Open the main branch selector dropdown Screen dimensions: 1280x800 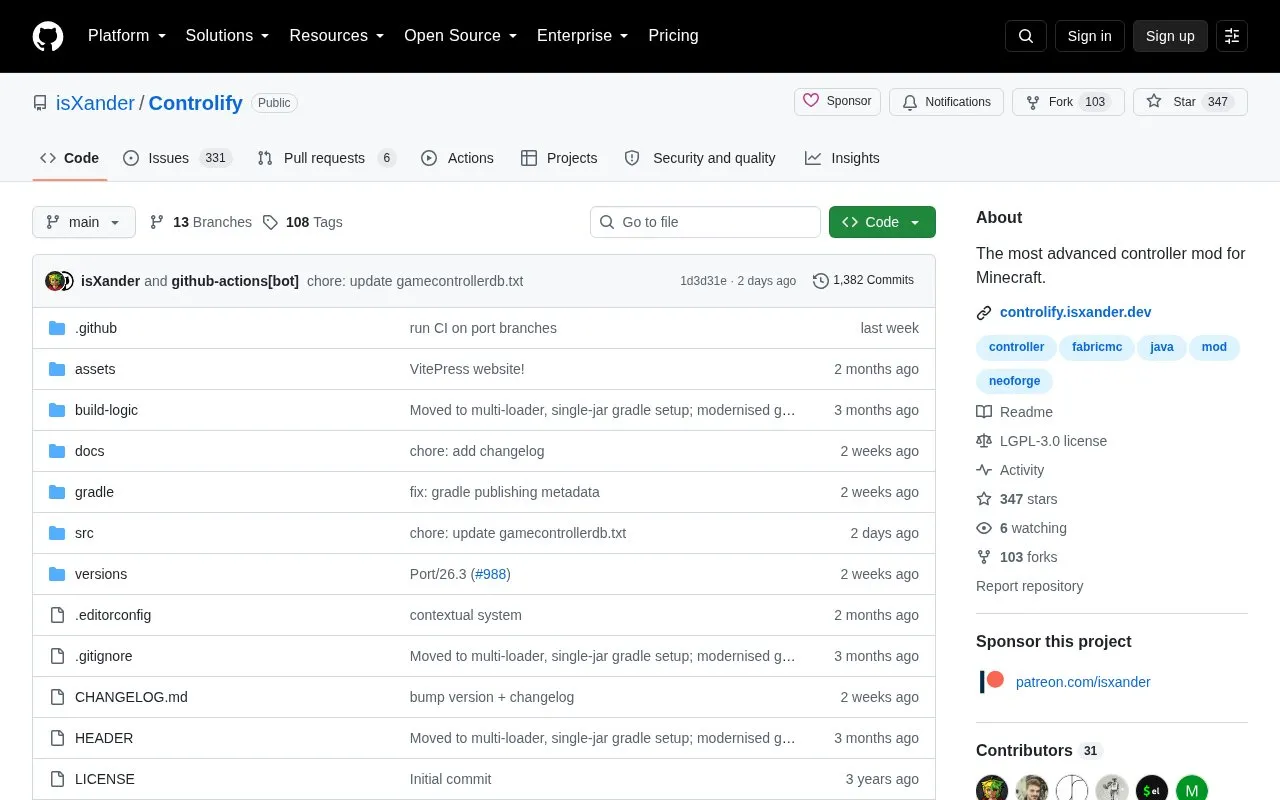[x=84, y=222]
